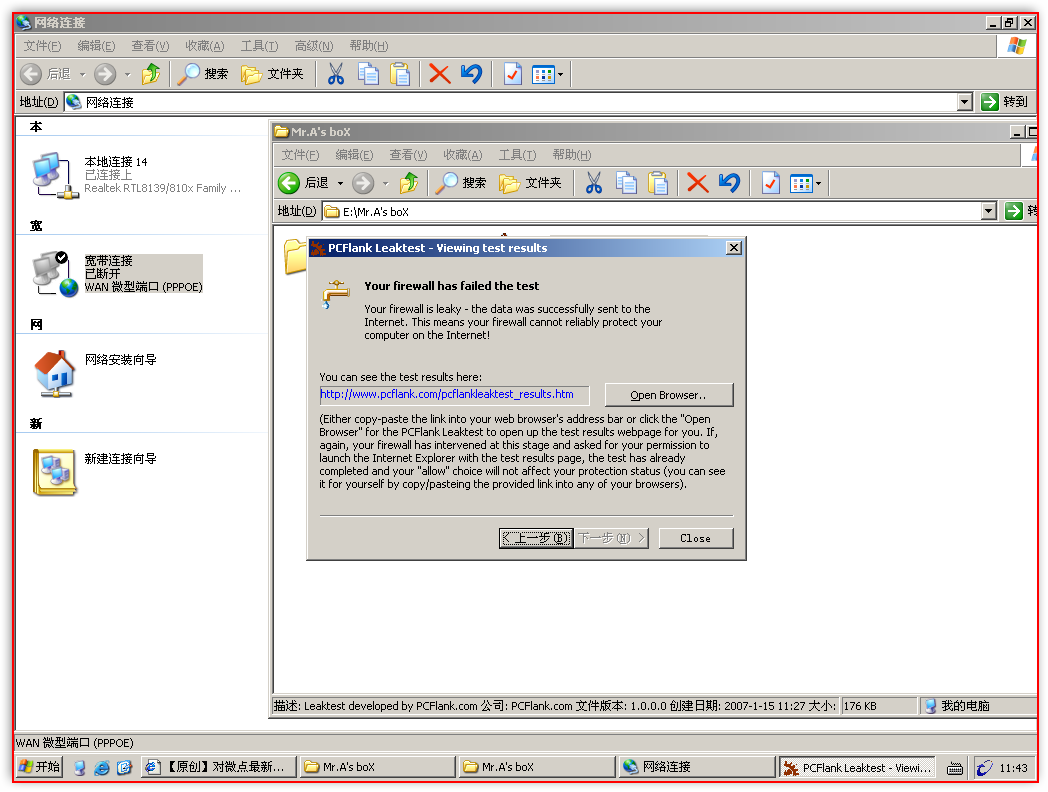Click the 11:43 clock in tray
The height and width of the screenshot is (792, 1048).
tap(1013, 768)
